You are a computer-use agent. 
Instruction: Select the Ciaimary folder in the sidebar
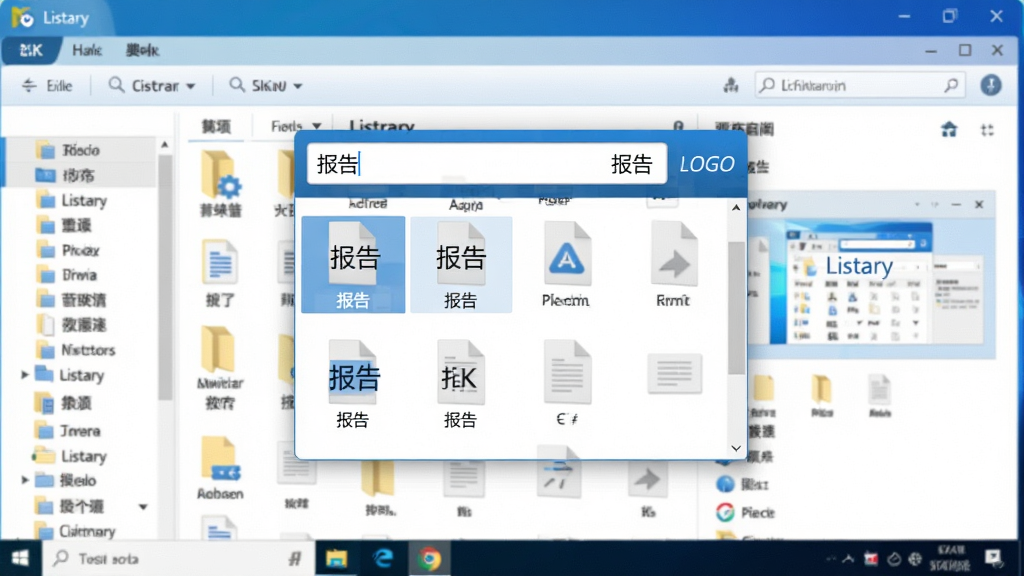tap(75, 531)
